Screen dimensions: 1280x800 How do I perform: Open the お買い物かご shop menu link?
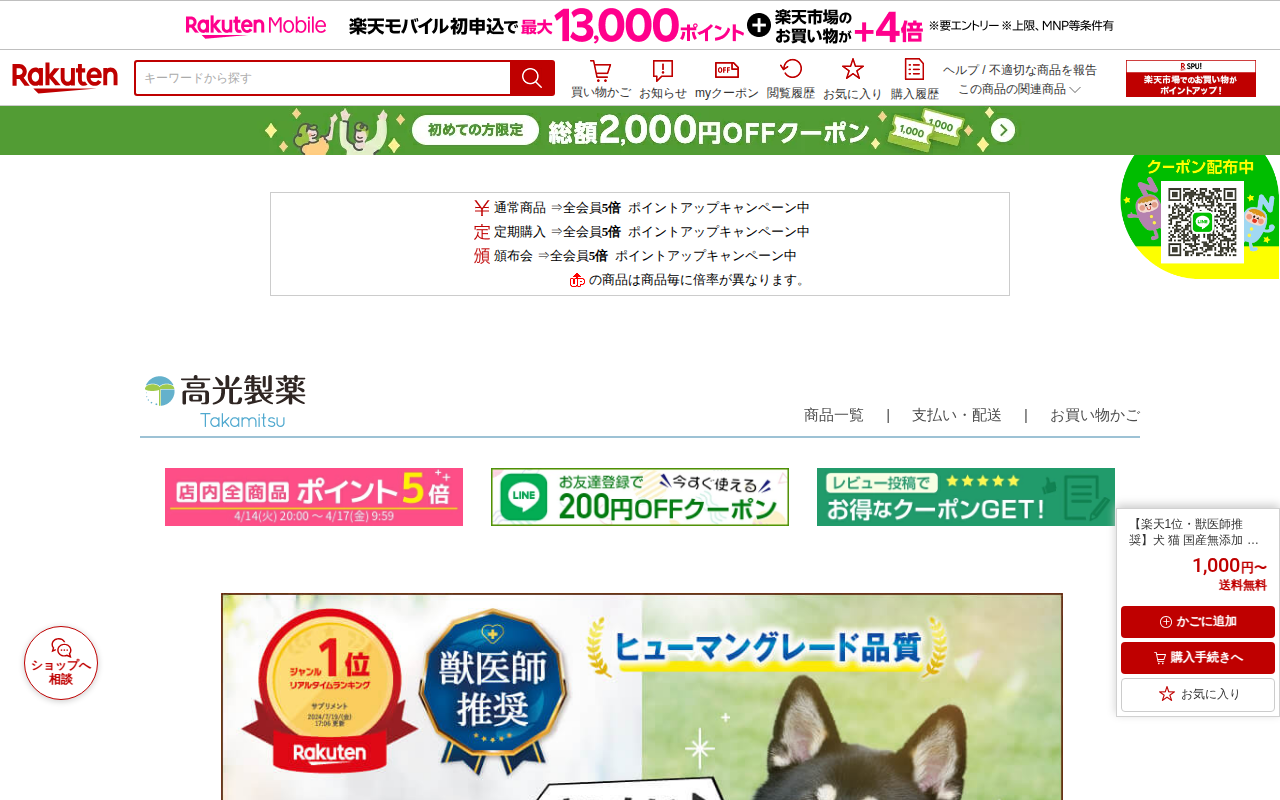tap(1094, 415)
